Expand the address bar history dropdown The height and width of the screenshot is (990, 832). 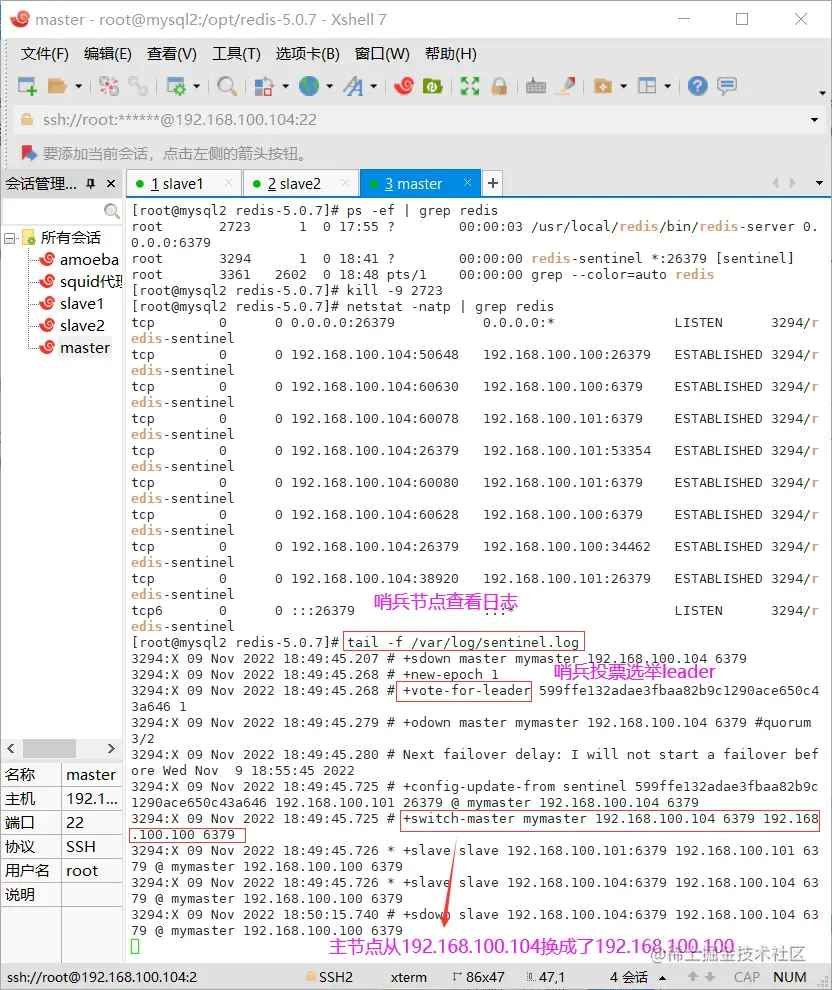click(x=814, y=120)
